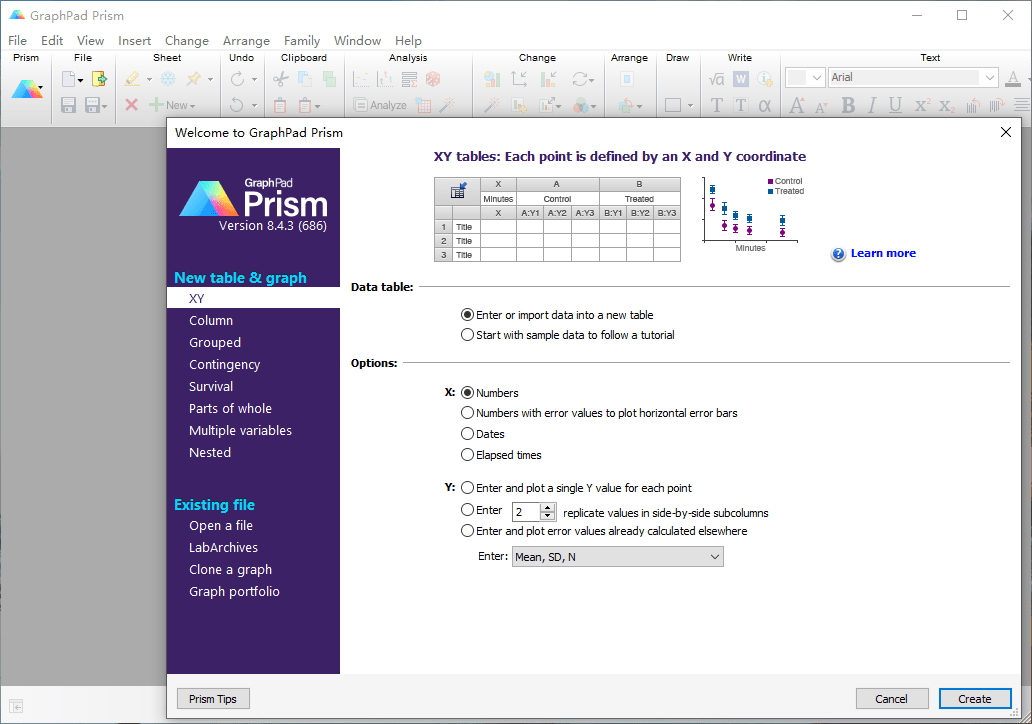Viewport: 1032px width, 724px height.
Task: Select 'Enter or import data into a new table'
Action: [467, 315]
